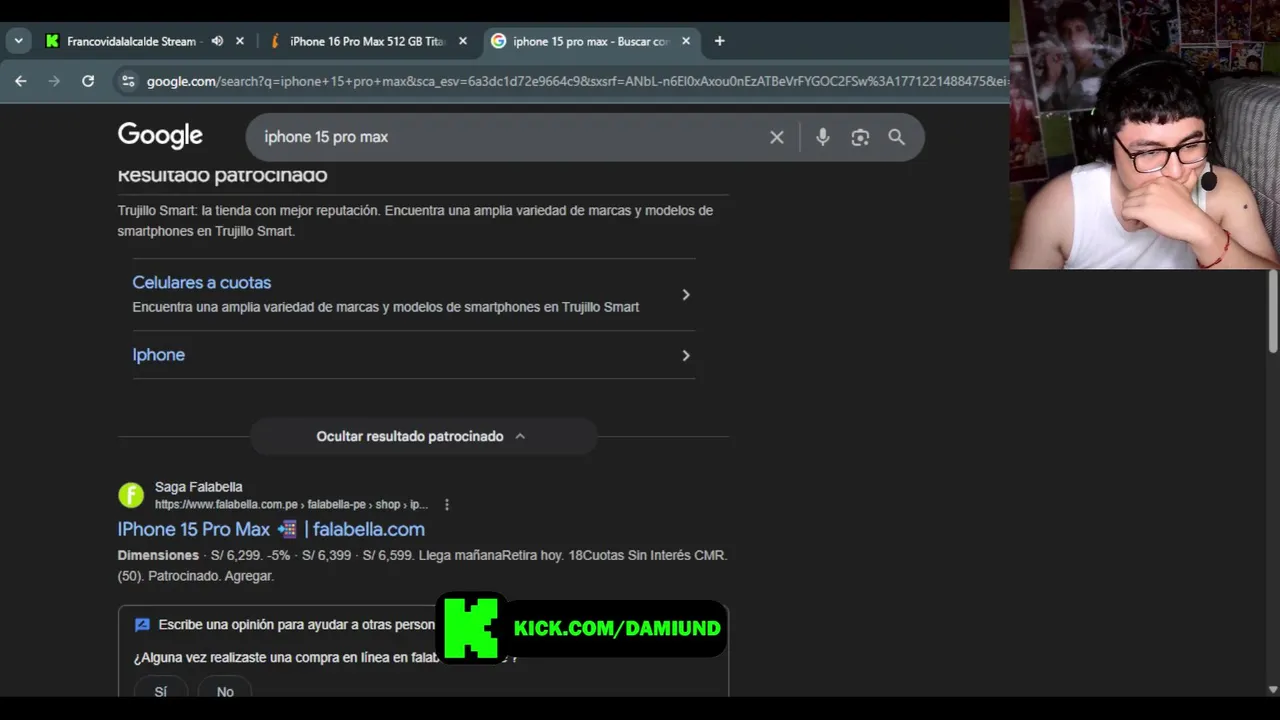1280x720 pixels.
Task: Answer Sí to online purchase question
Action: coord(160,691)
